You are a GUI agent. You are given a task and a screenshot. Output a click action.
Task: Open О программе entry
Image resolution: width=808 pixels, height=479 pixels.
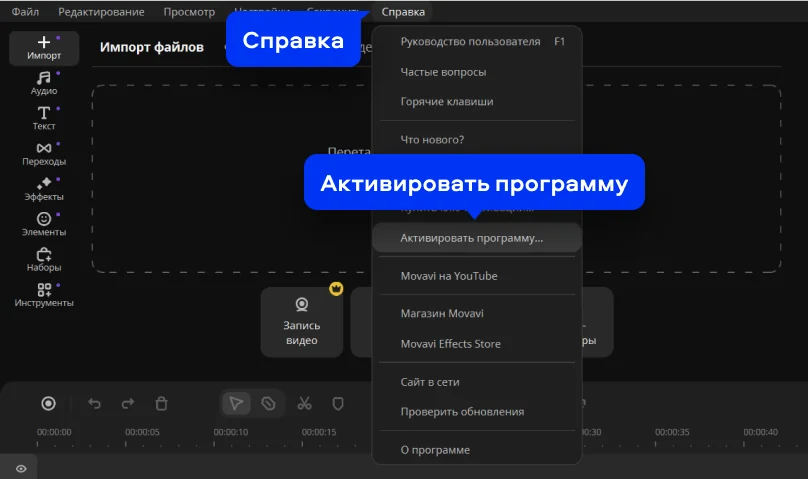click(477, 450)
